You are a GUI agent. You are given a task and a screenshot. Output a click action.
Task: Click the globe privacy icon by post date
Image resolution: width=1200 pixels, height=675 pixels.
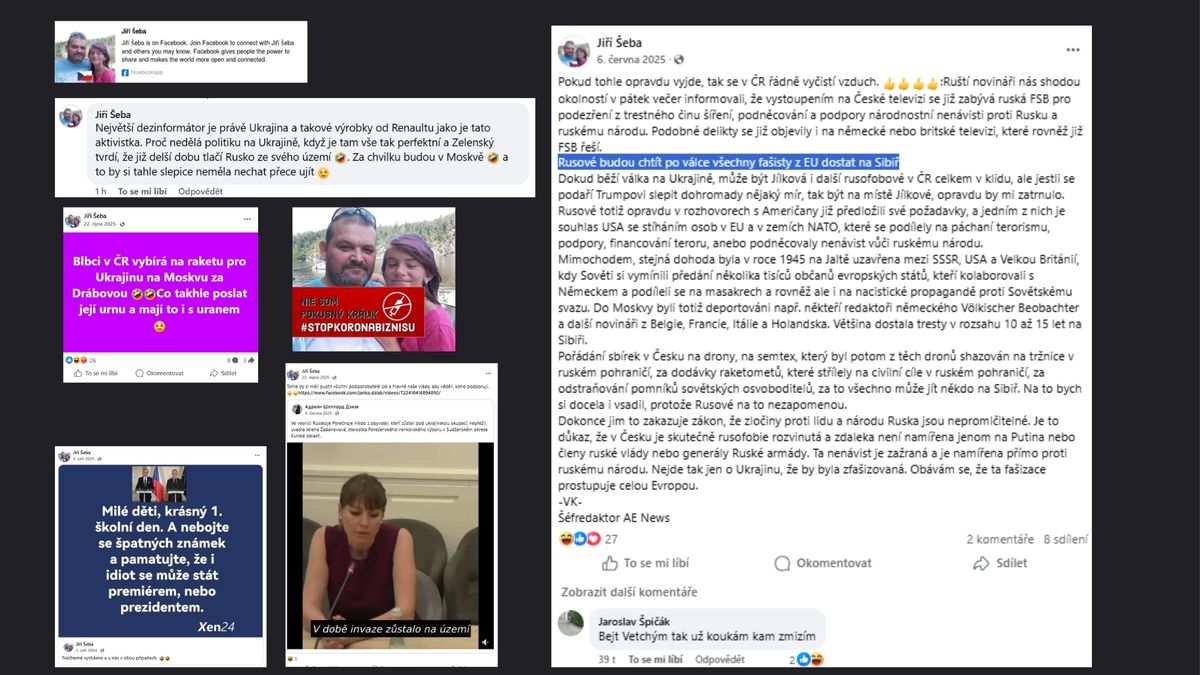click(x=680, y=60)
